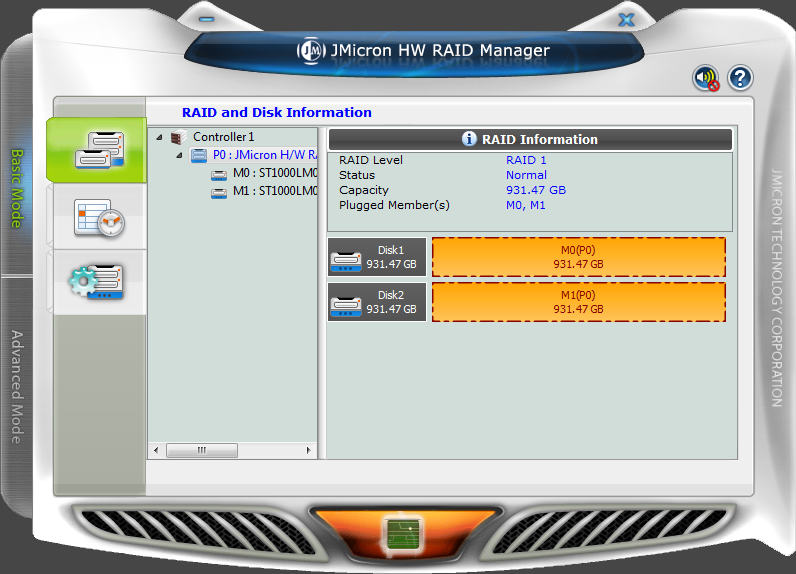Open the RAID and Disk Information page
The image size is (796, 574).
(96, 150)
